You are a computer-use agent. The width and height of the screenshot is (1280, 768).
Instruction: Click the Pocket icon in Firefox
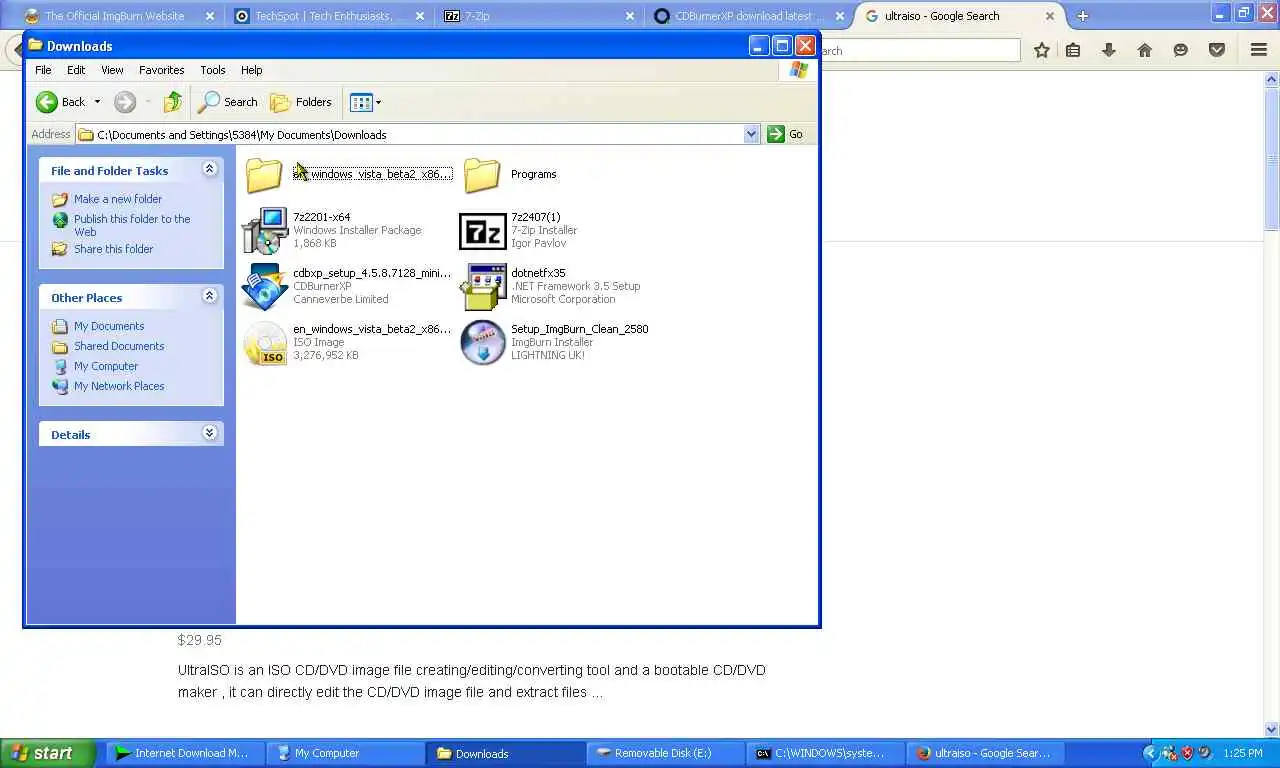click(x=1217, y=50)
